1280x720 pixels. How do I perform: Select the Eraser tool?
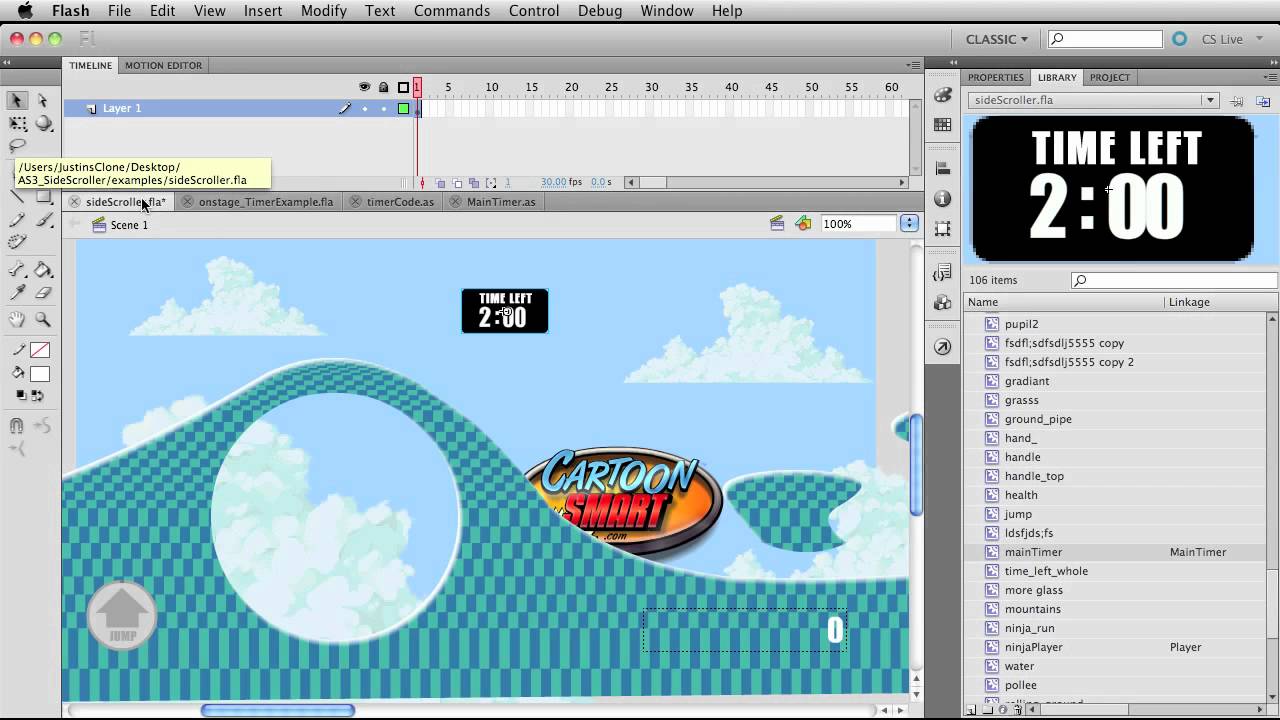tap(43, 293)
